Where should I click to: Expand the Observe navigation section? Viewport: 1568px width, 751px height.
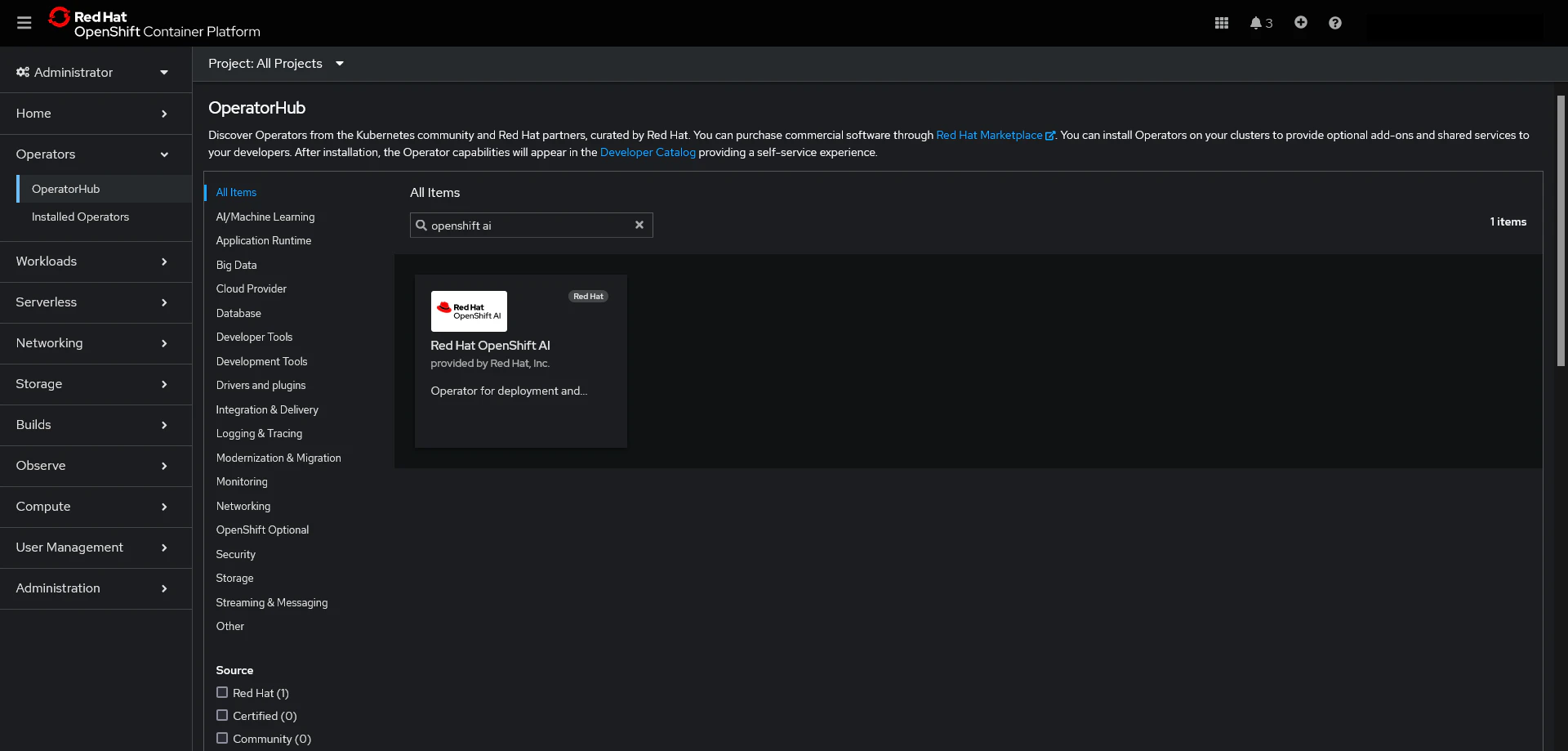click(x=96, y=466)
